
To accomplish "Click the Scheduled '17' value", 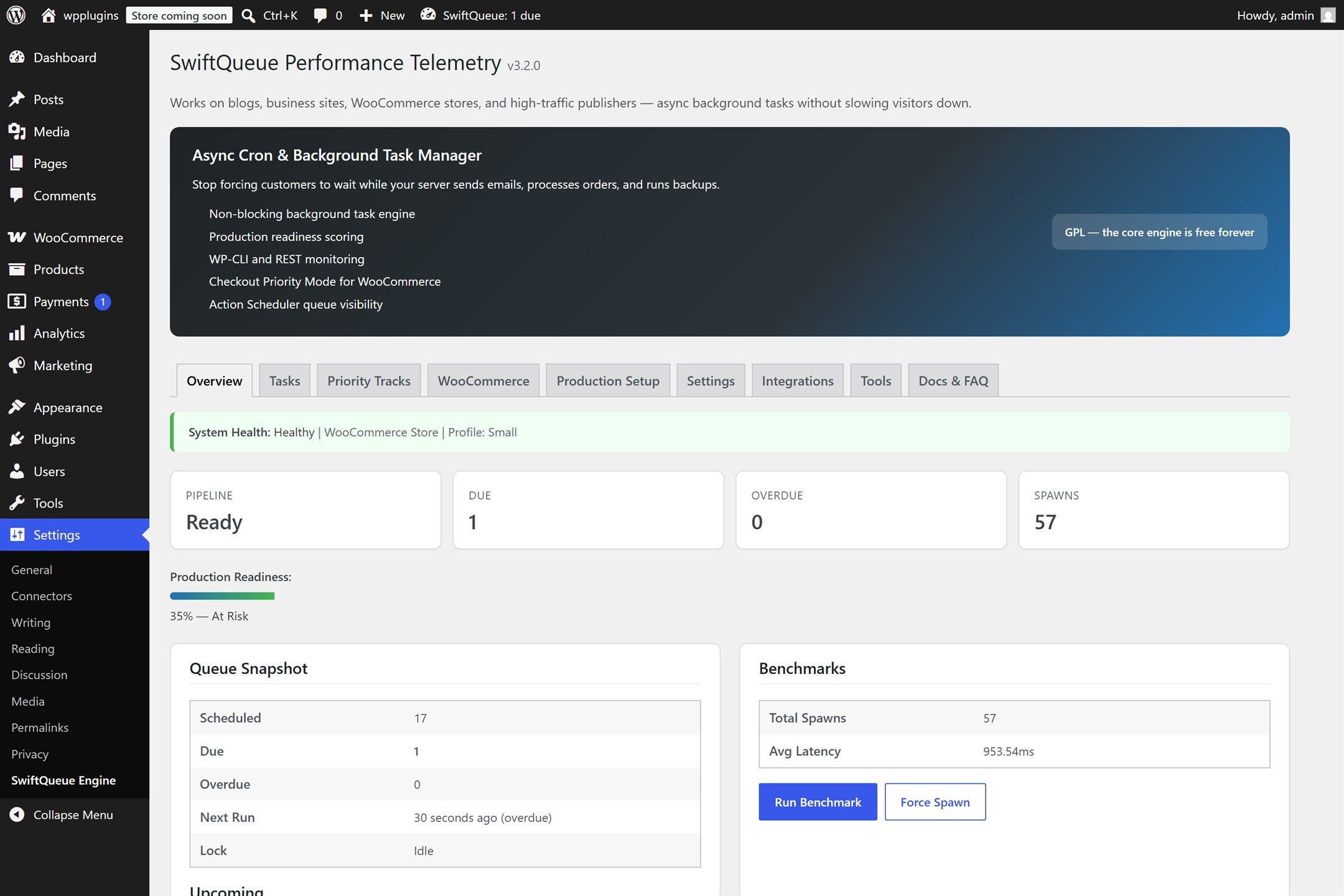I will [421, 718].
